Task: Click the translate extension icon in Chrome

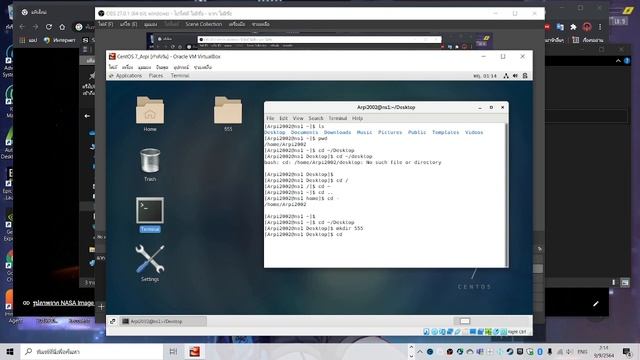Action: tap(560, 27)
